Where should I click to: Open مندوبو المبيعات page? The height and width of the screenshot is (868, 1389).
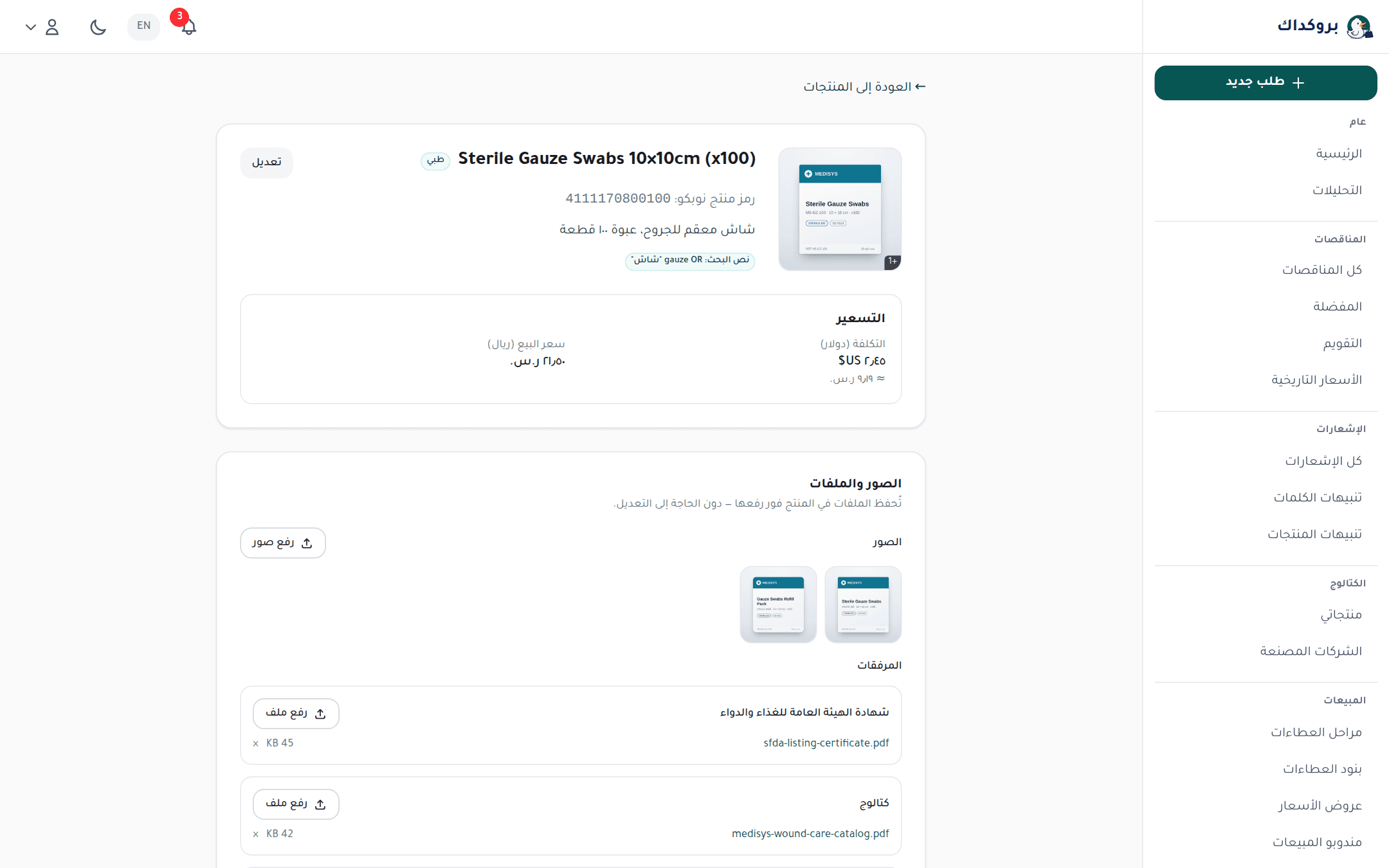click(1318, 842)
